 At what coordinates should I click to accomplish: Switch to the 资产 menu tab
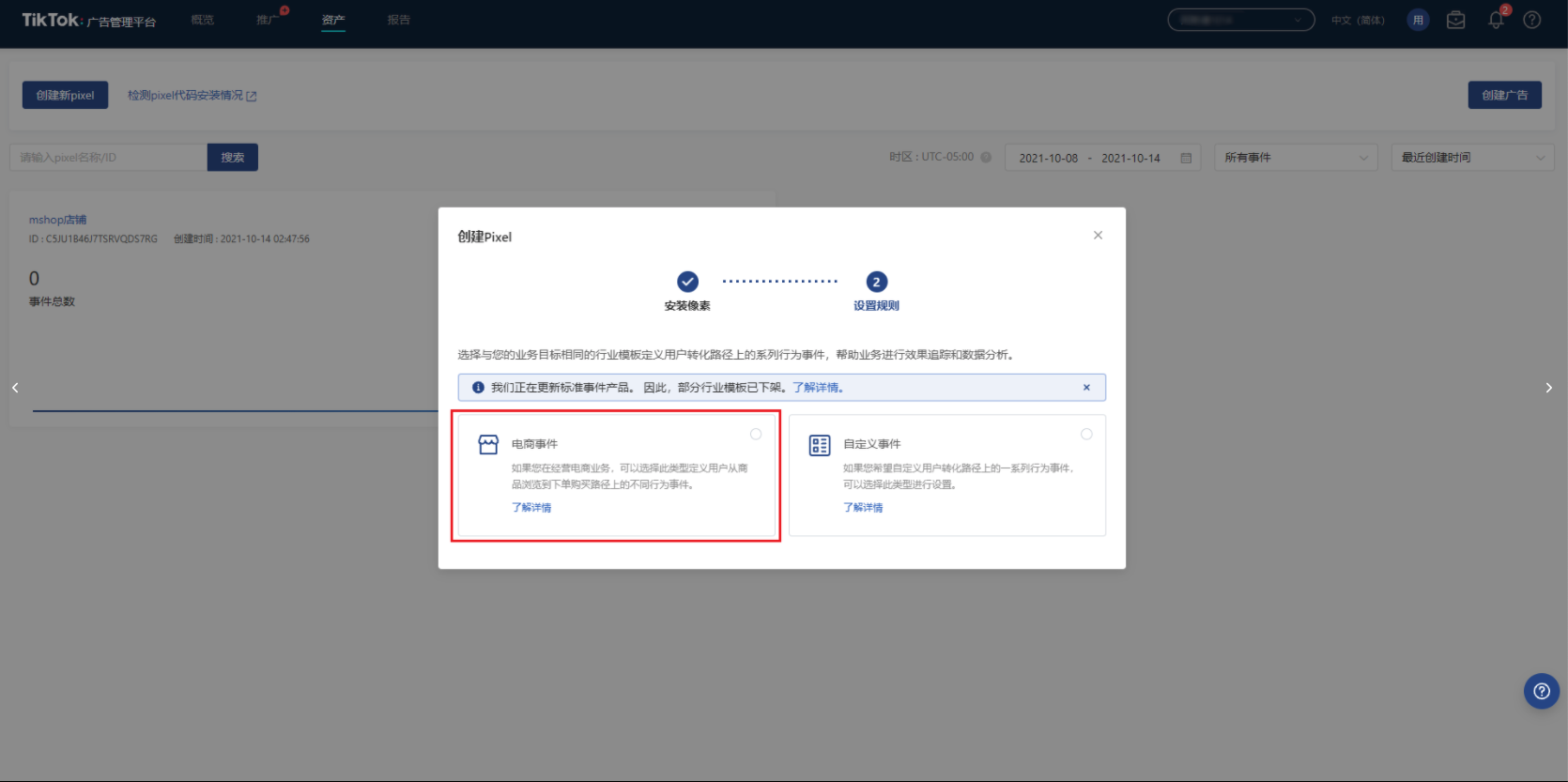333,20
